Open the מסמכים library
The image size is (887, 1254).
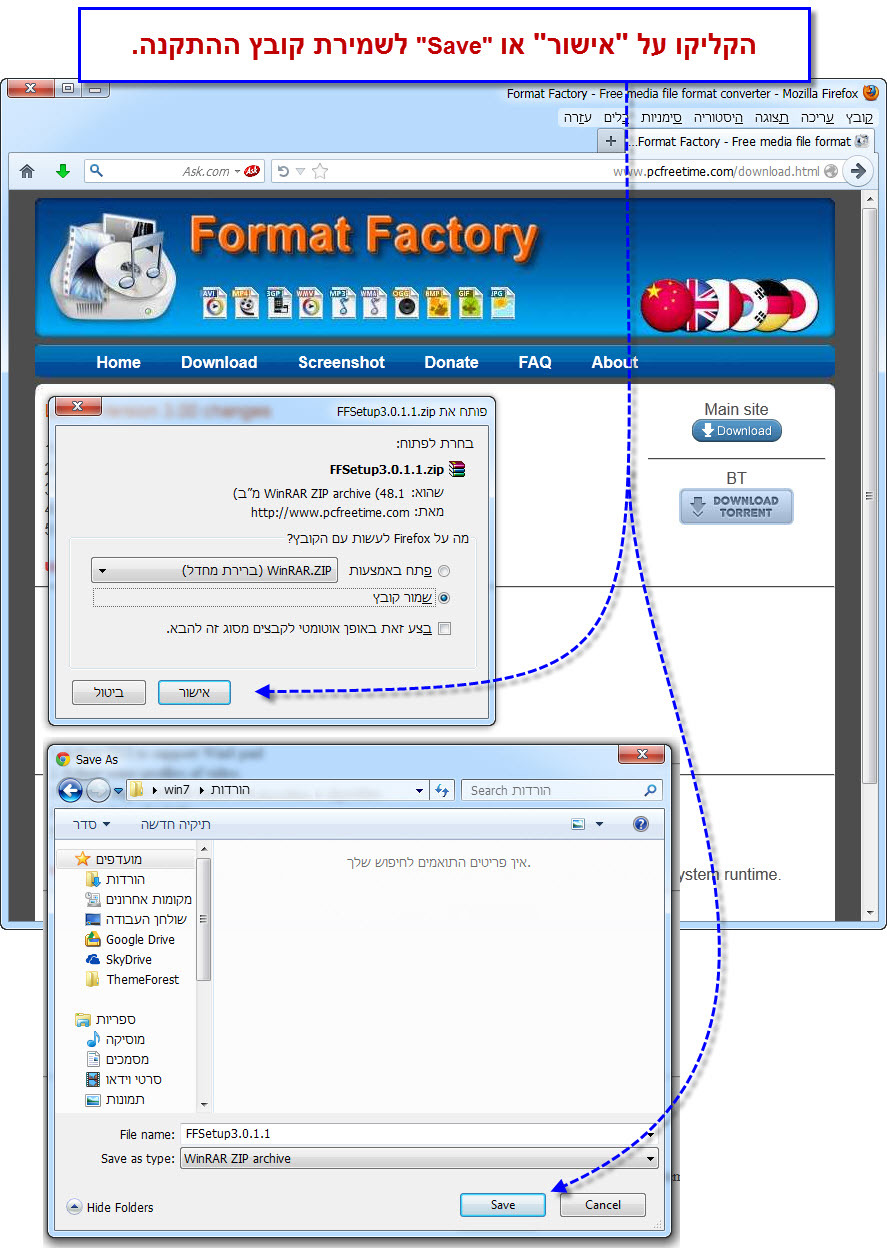117,1059
